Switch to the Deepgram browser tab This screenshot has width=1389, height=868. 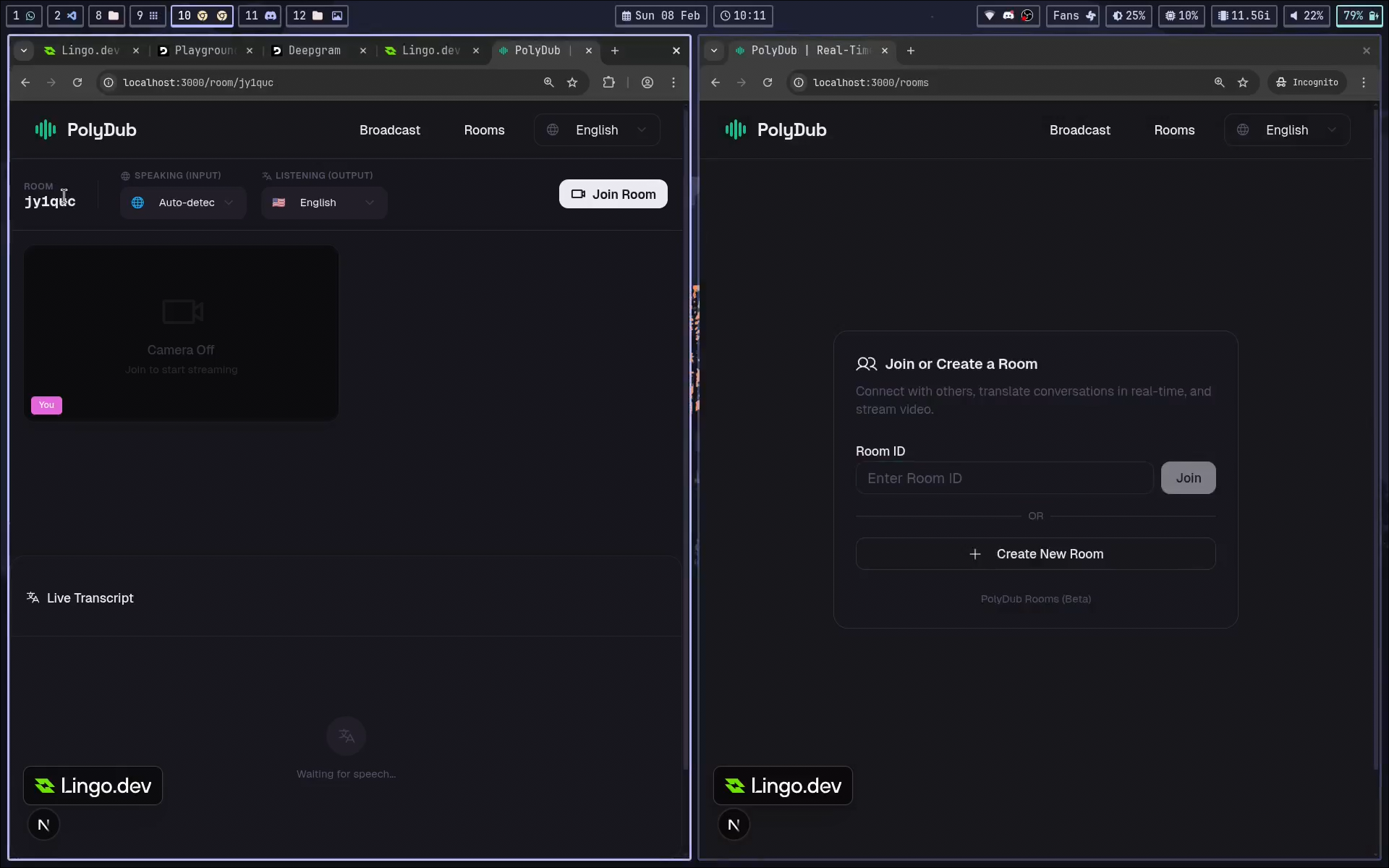pyautogui.click(x=314, y=51)
